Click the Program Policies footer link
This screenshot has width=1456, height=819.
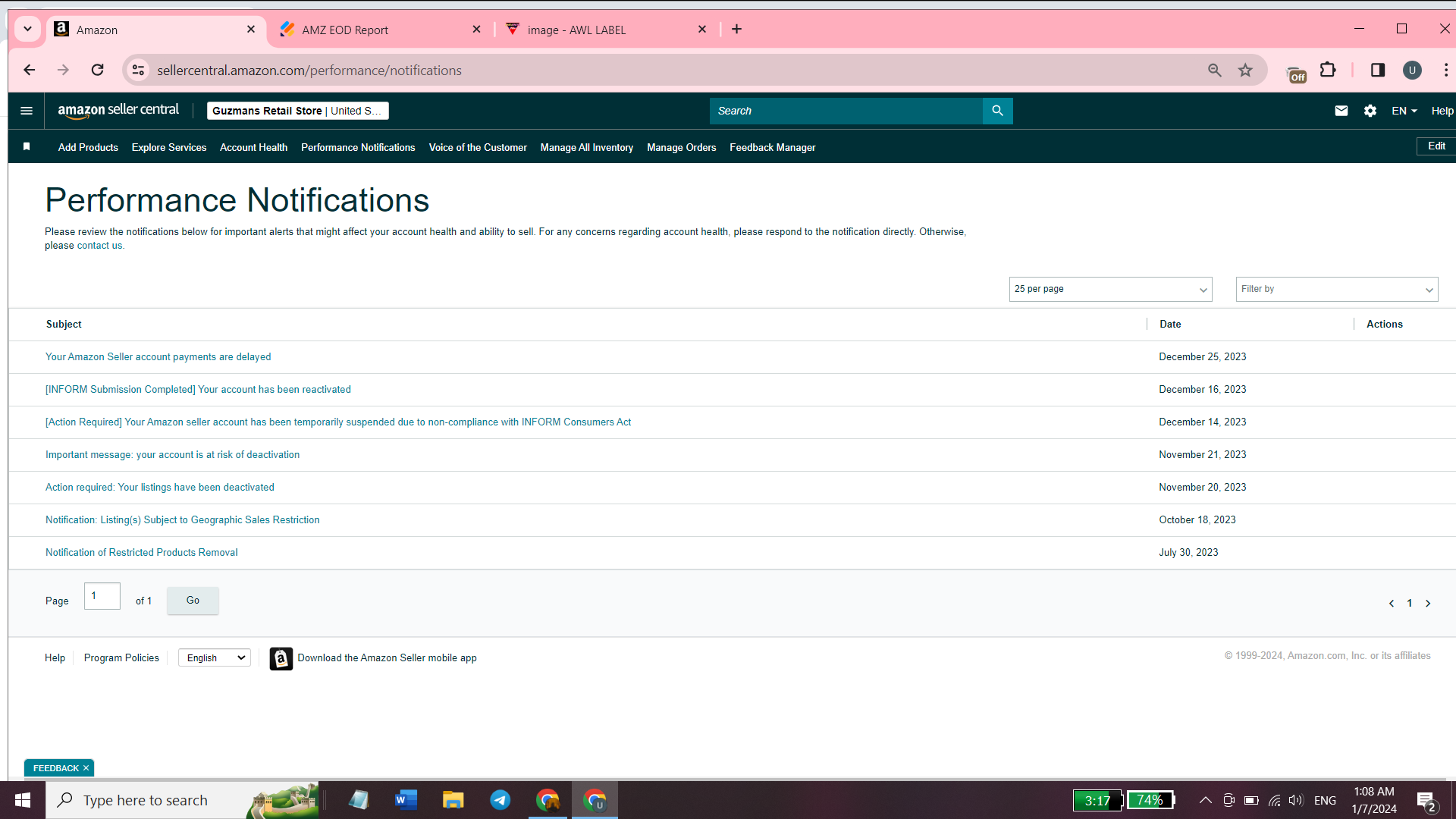click(121, 657)
